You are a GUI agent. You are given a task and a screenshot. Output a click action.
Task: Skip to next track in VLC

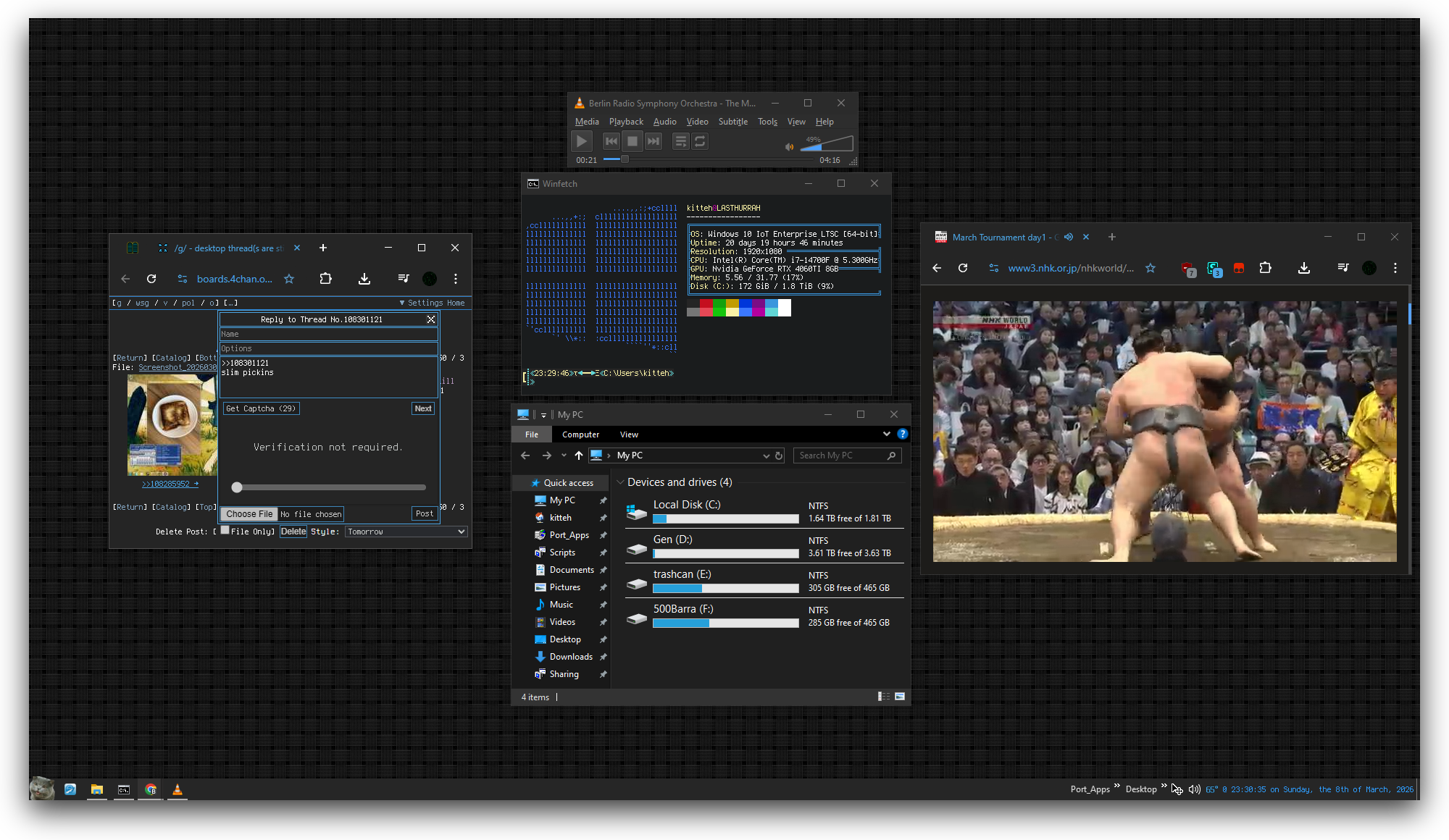pyautogui.click(x=653, y=142)
